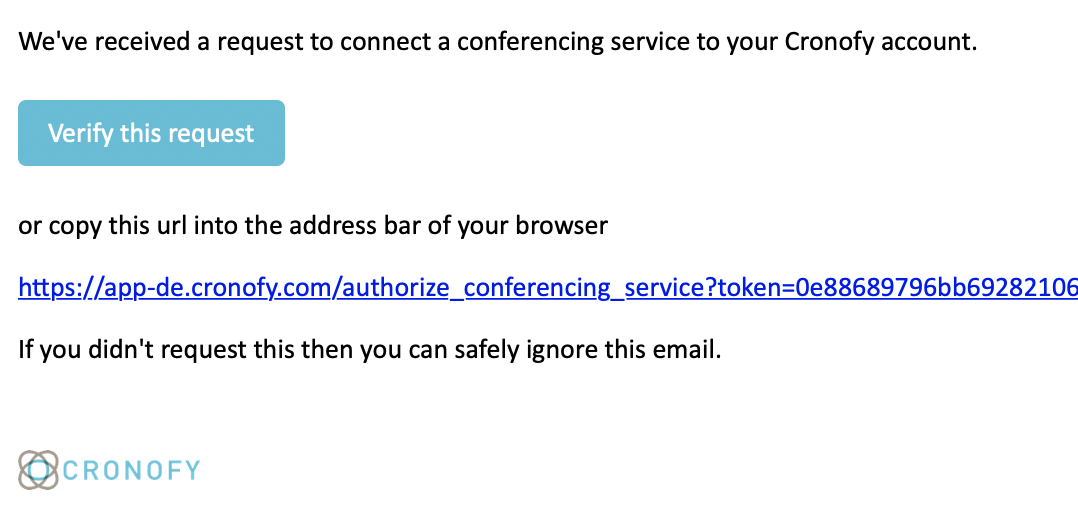The height and width of the screenshot is (522, 1078).
Task: Click the letter Y ending the CRONOFY wordmark
Action: (192, 470)
